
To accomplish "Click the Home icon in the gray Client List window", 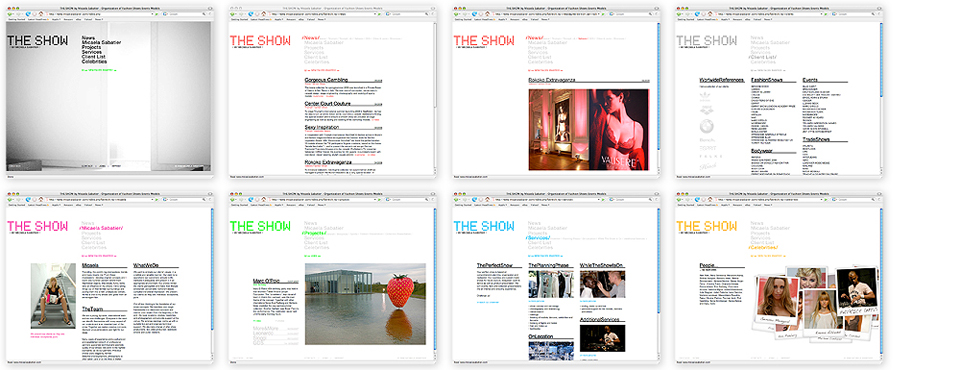I will coord(710,14).
